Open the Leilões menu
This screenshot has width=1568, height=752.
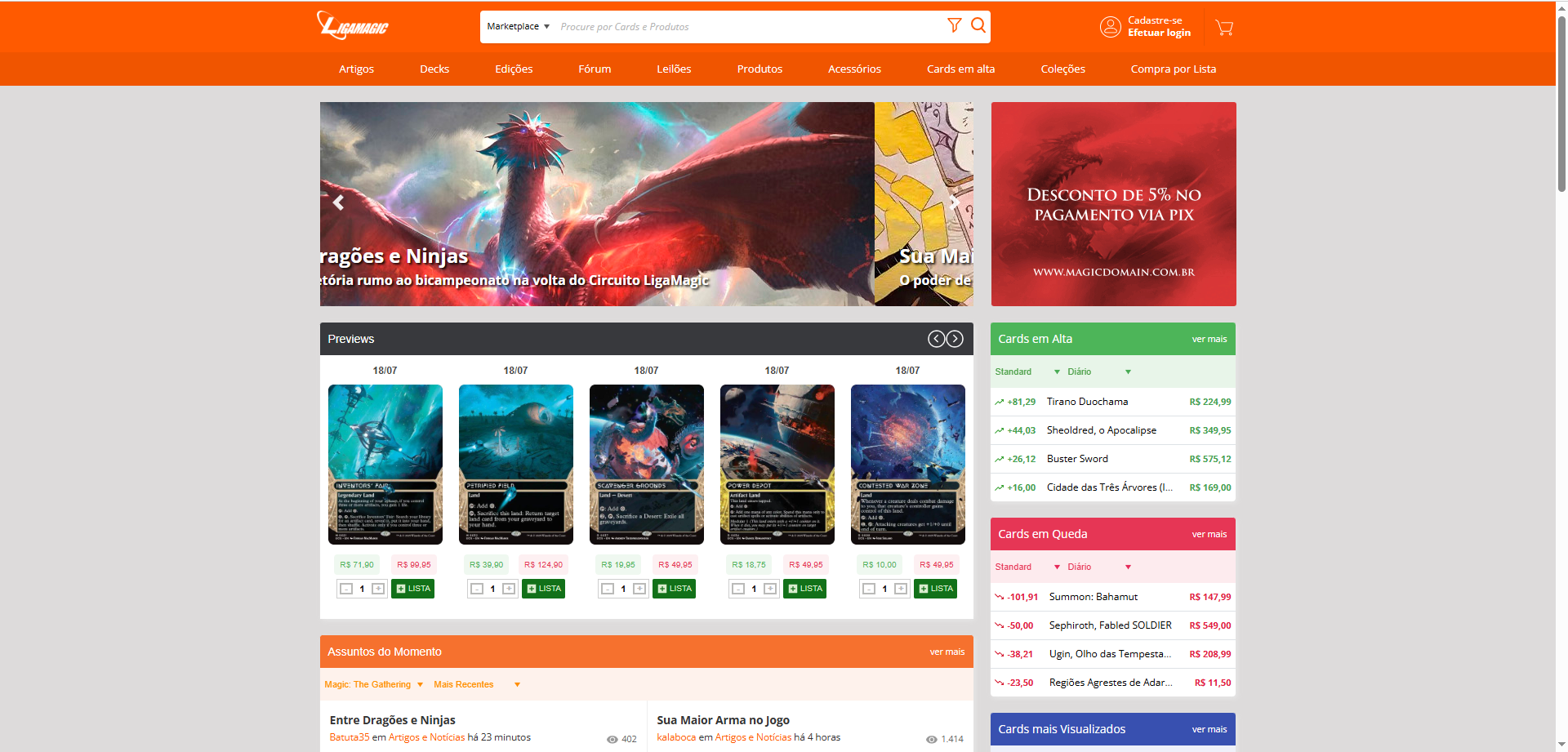[674, 69]
